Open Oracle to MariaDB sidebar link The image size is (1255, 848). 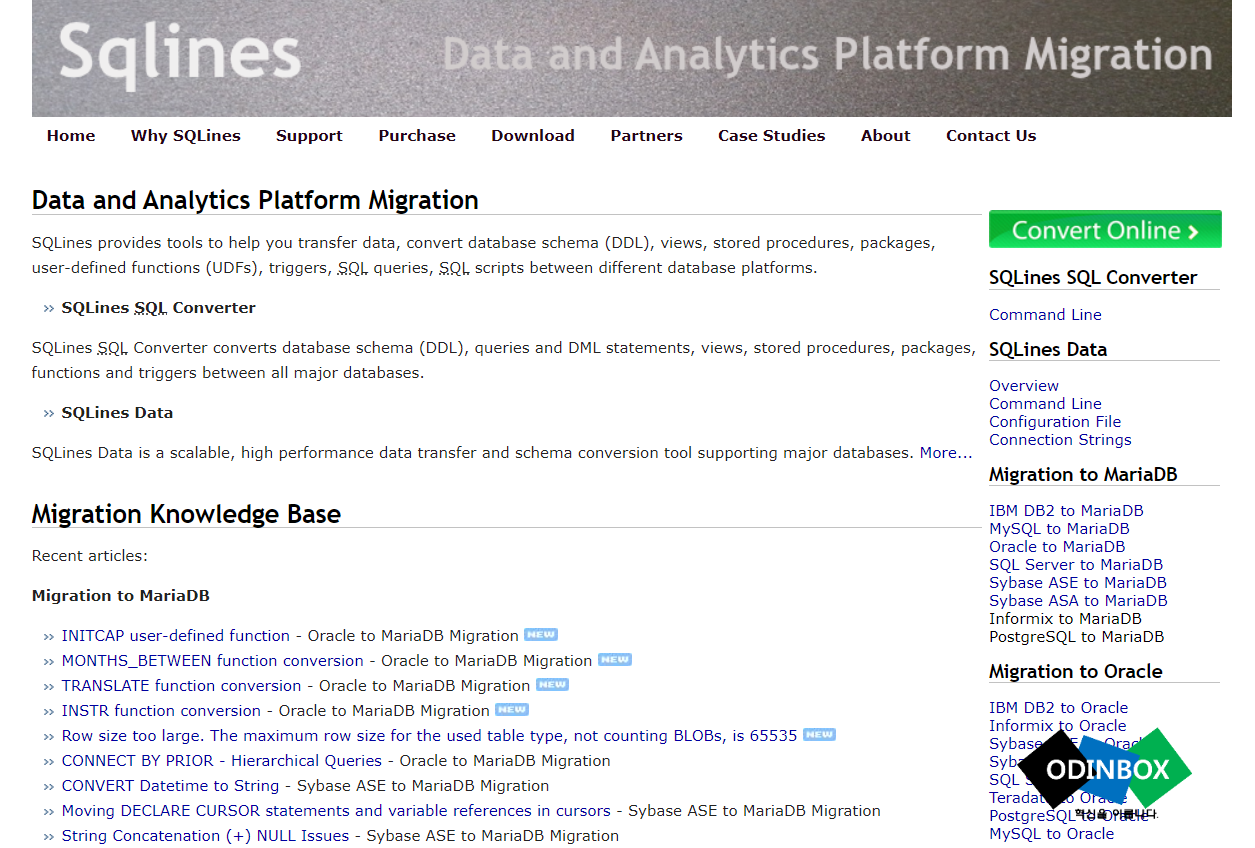pyautogui.click(x=1057, y=547)
